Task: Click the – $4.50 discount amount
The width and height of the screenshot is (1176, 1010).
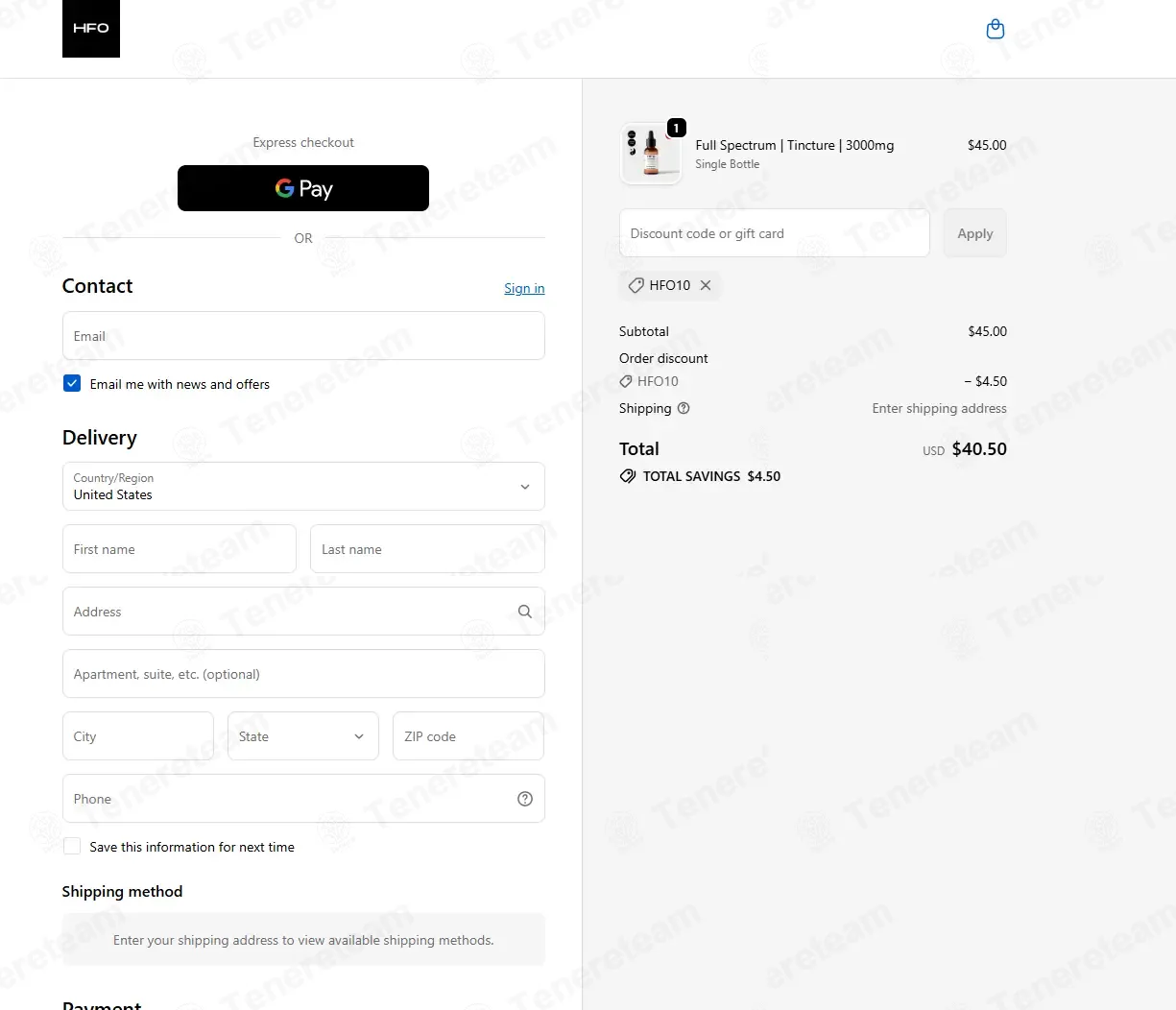Action: point(986,381)
